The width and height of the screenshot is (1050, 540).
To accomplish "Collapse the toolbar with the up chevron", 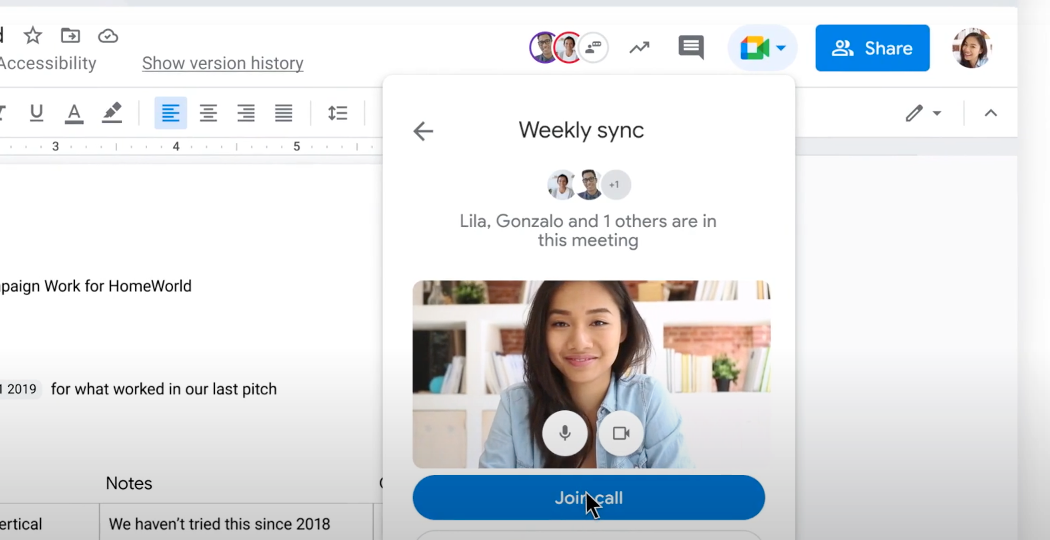I will tap(991, 113).
